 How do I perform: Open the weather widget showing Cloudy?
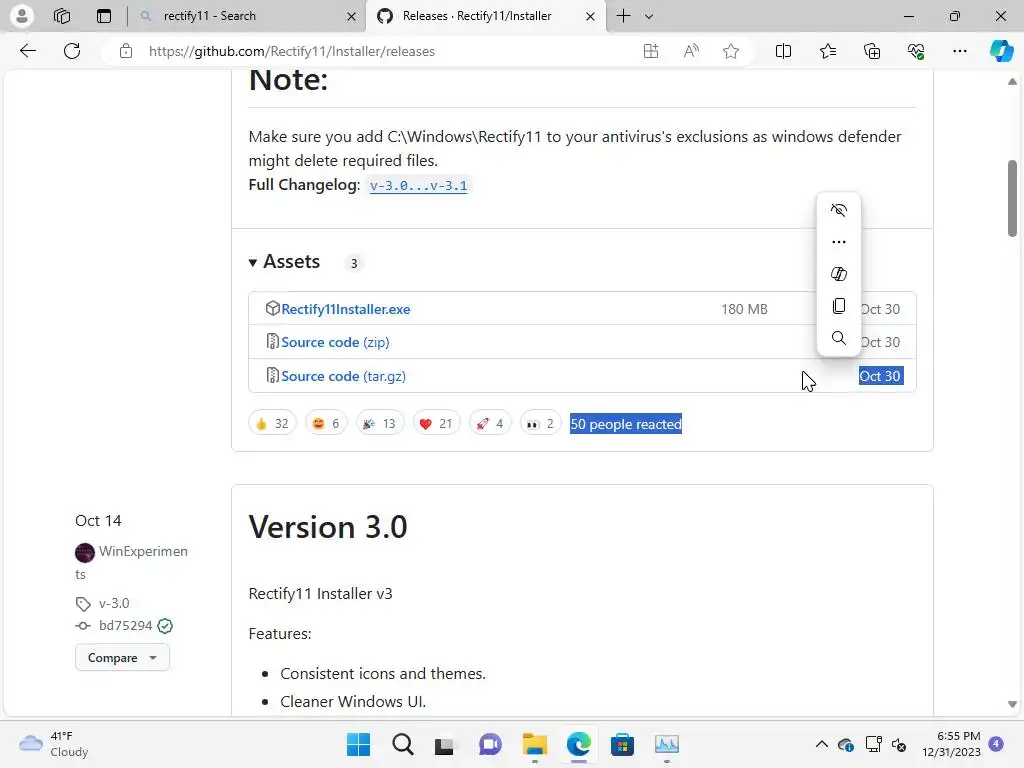point(54,744)
